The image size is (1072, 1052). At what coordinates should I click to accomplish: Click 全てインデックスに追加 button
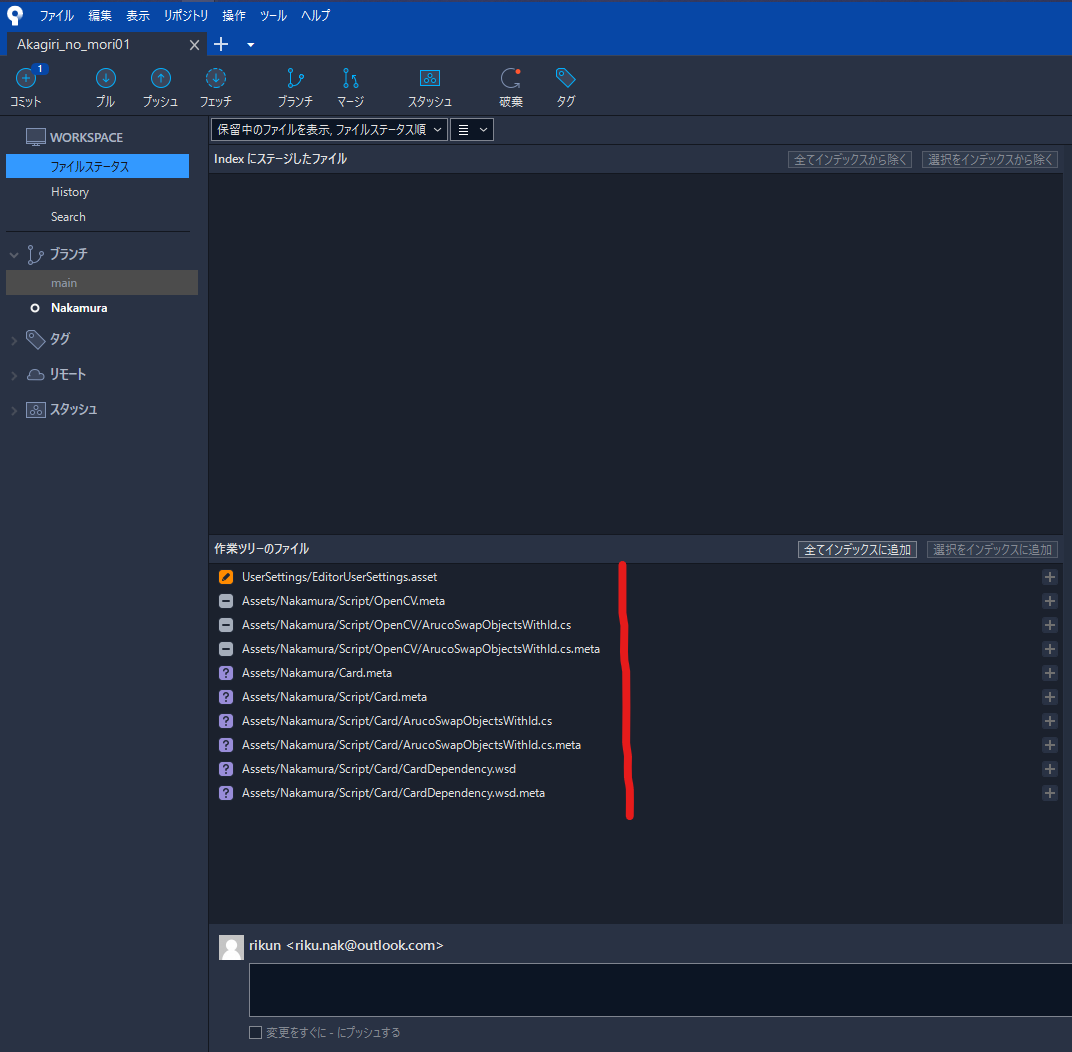pos(857,550)
